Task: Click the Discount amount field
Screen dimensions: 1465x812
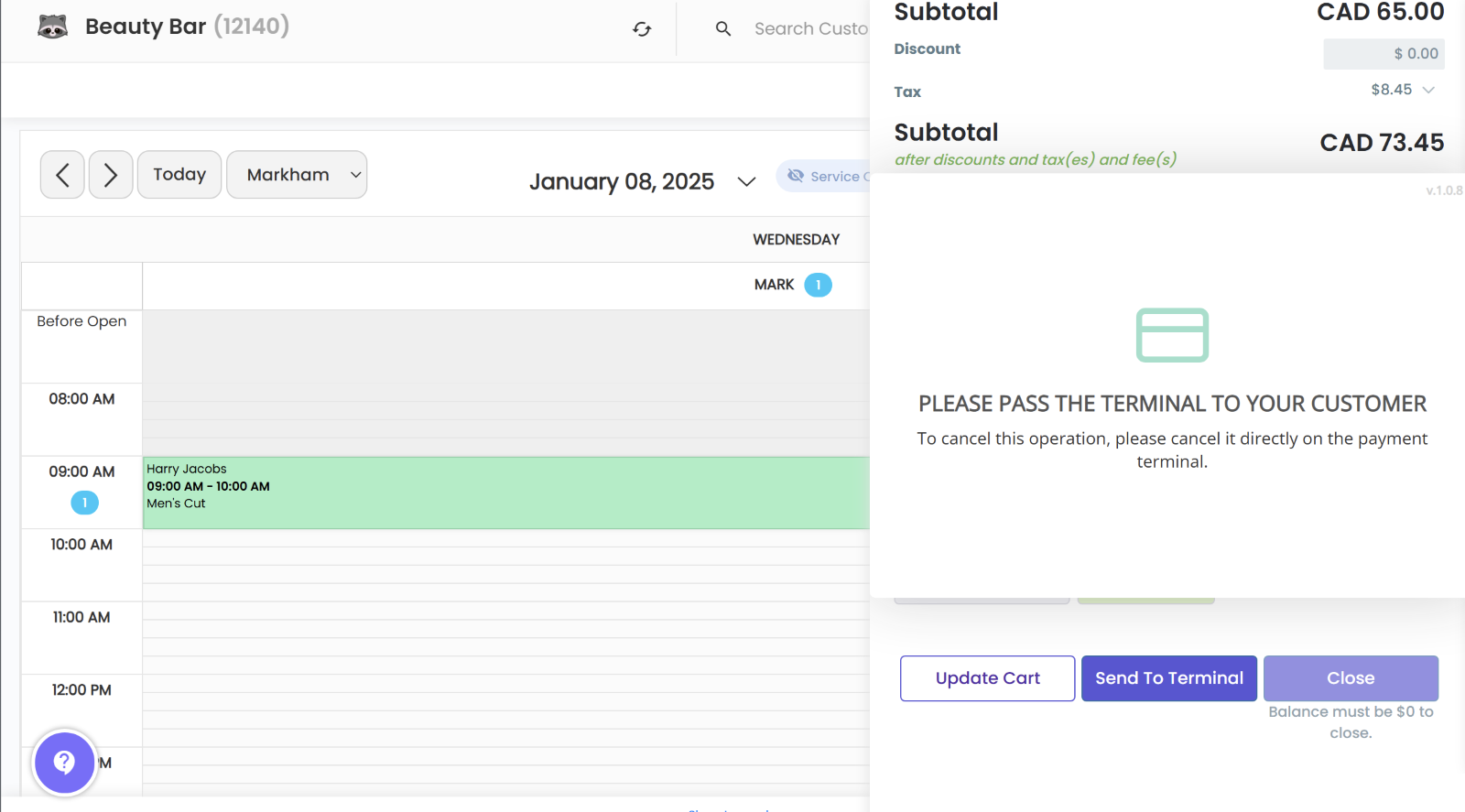Action: point(1384,54)
